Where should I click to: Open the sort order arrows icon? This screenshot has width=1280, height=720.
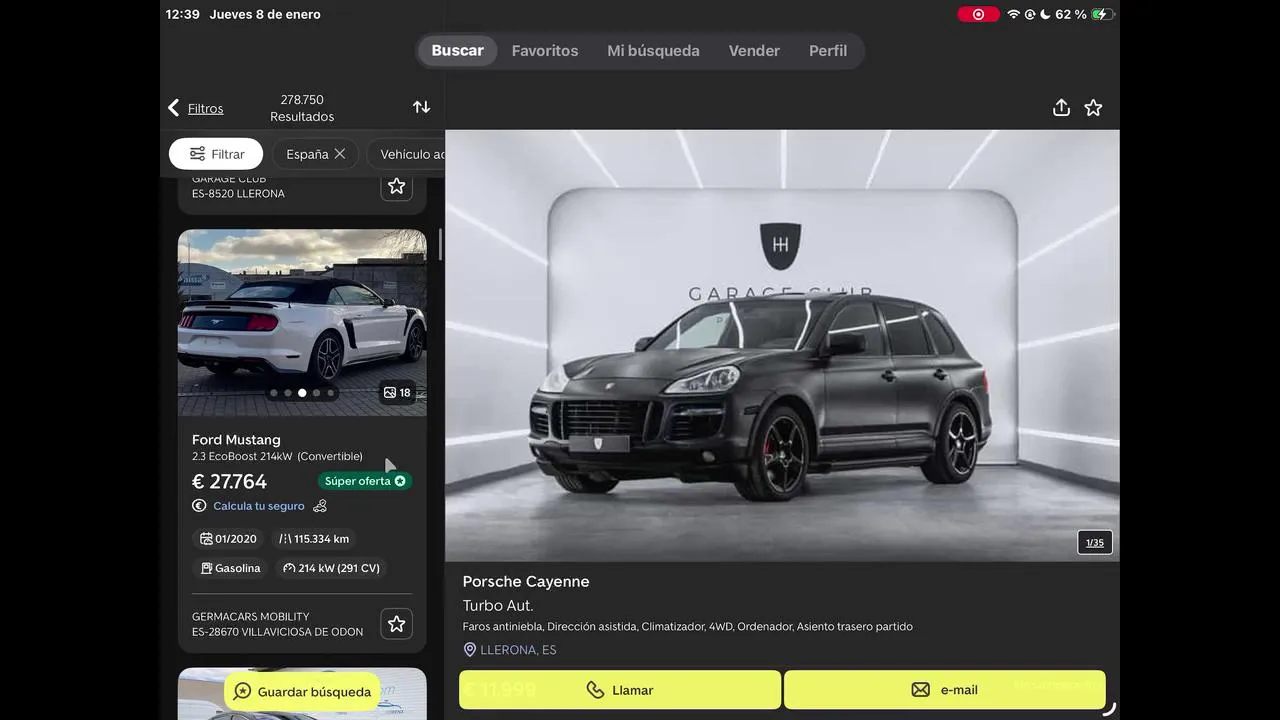422,107
